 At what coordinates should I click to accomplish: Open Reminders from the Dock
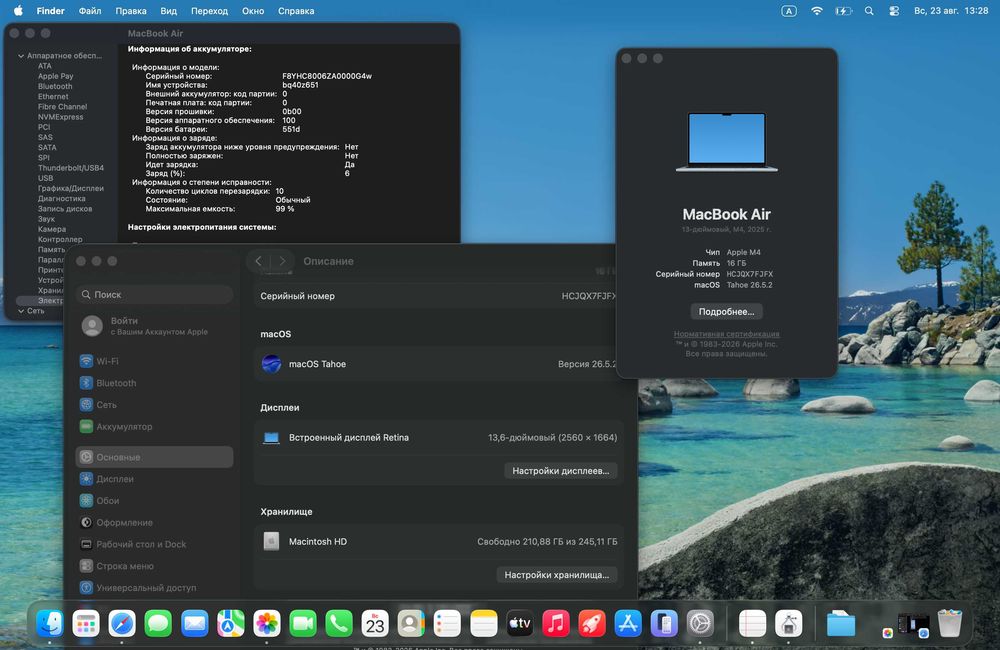pyautogui.click(x=447, y=623)
